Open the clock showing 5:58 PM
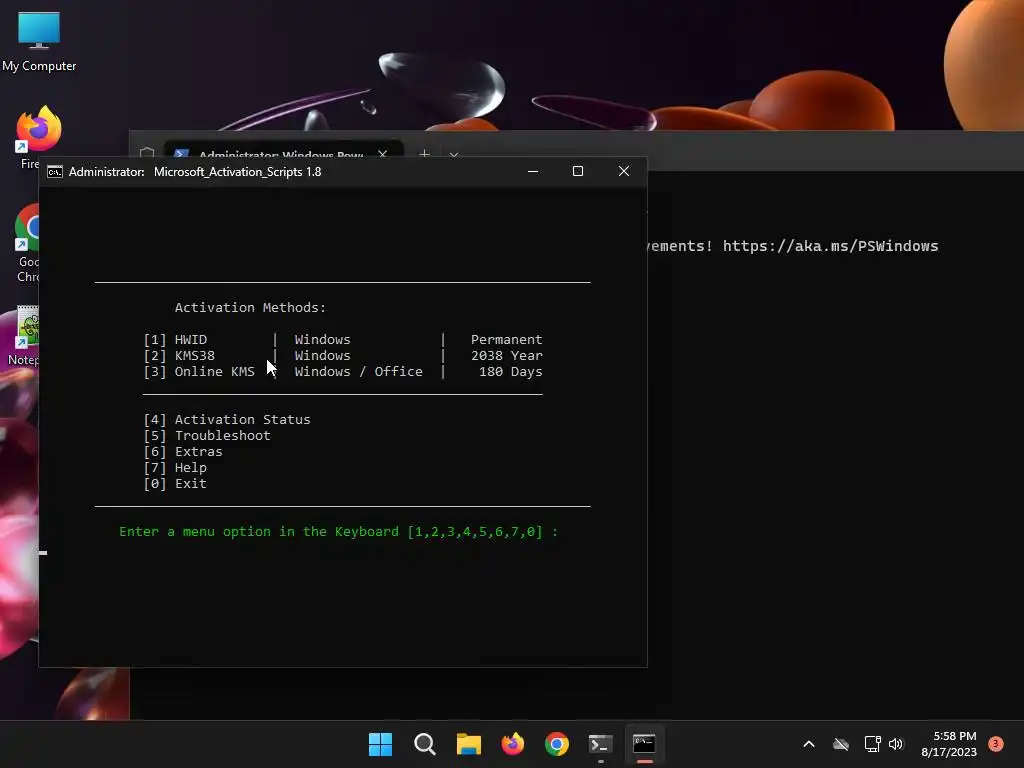Viewport: 1024px width, 768px height. coord(949,744)
